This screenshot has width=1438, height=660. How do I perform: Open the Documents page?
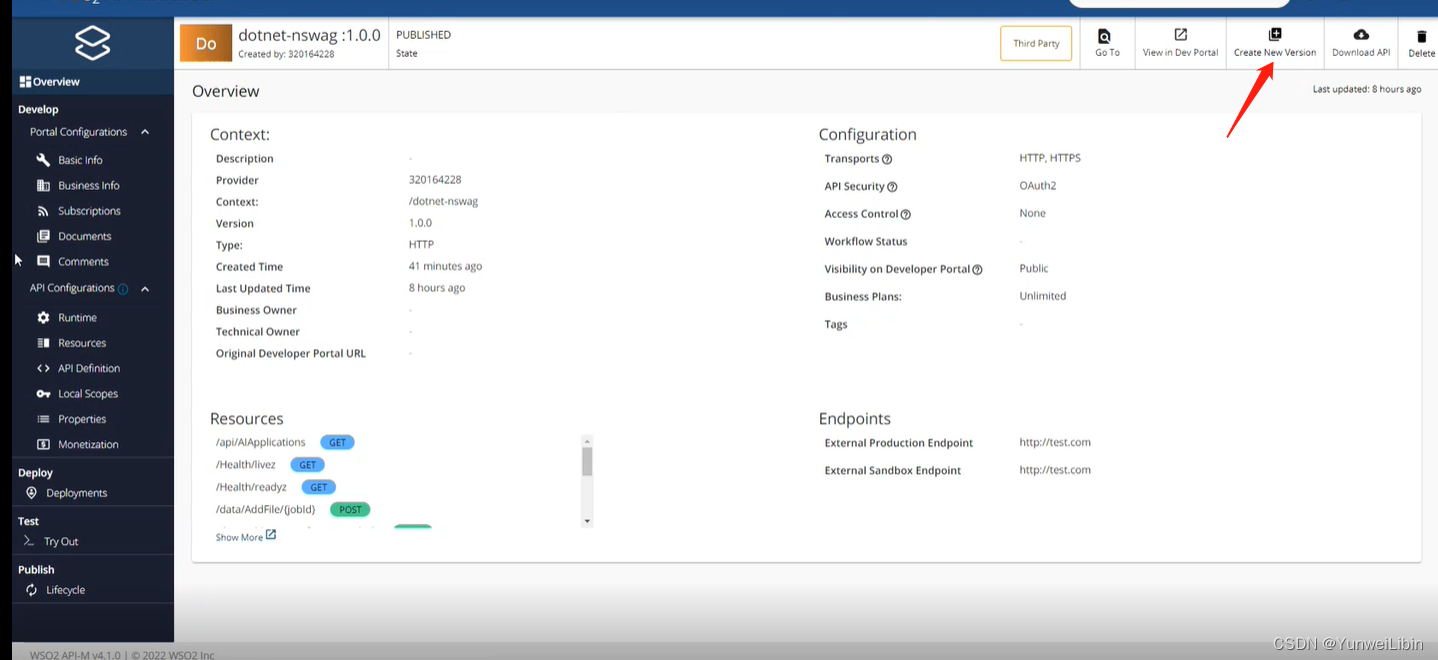click(x=85, y=236)
